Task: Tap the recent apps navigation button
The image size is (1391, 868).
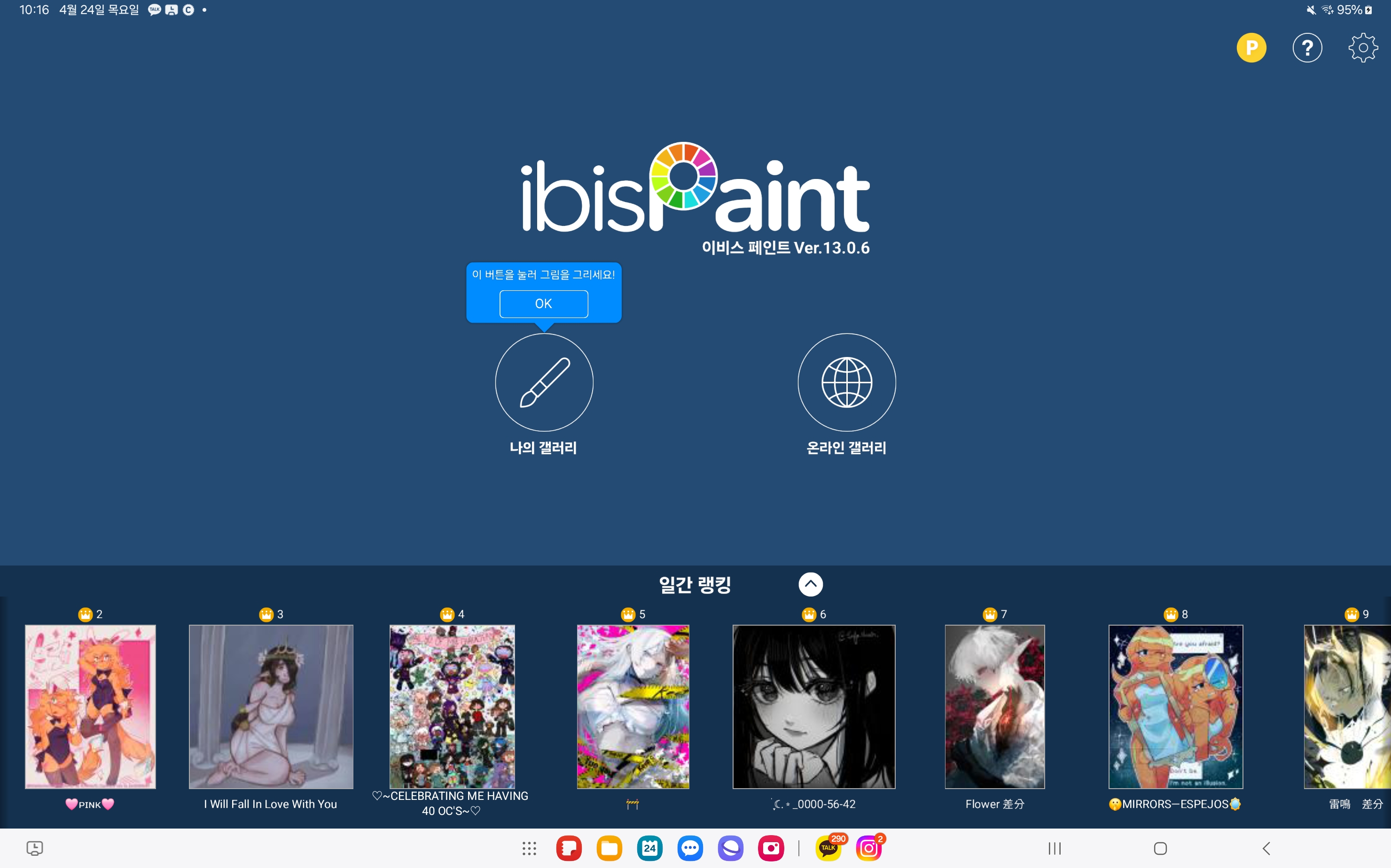Action: click(x=1055, y=848)
